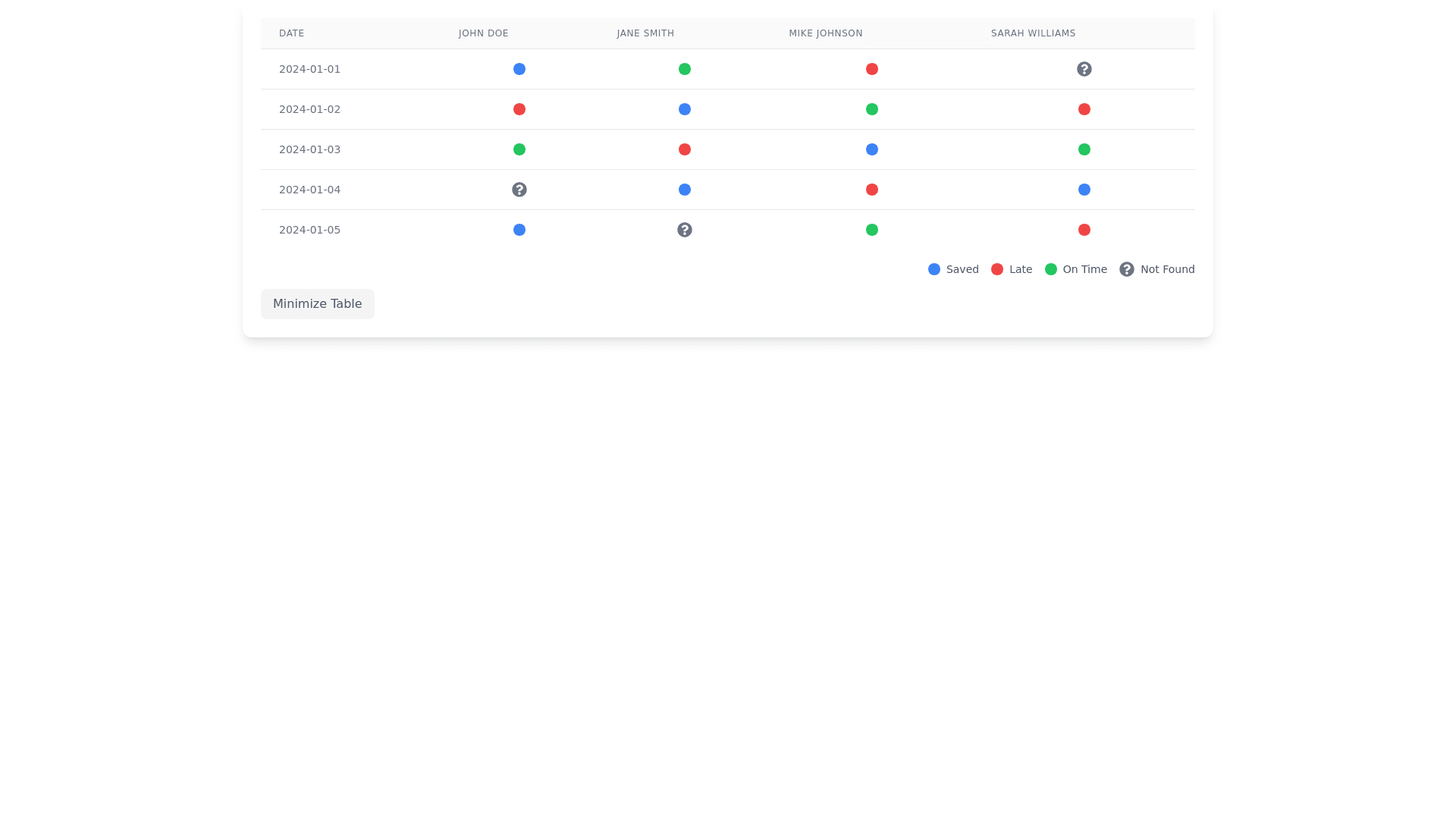Click the Mike Johnson column header
This screenshot has width=1456, height=819.
pyautogui.click(x=825, y=33)
